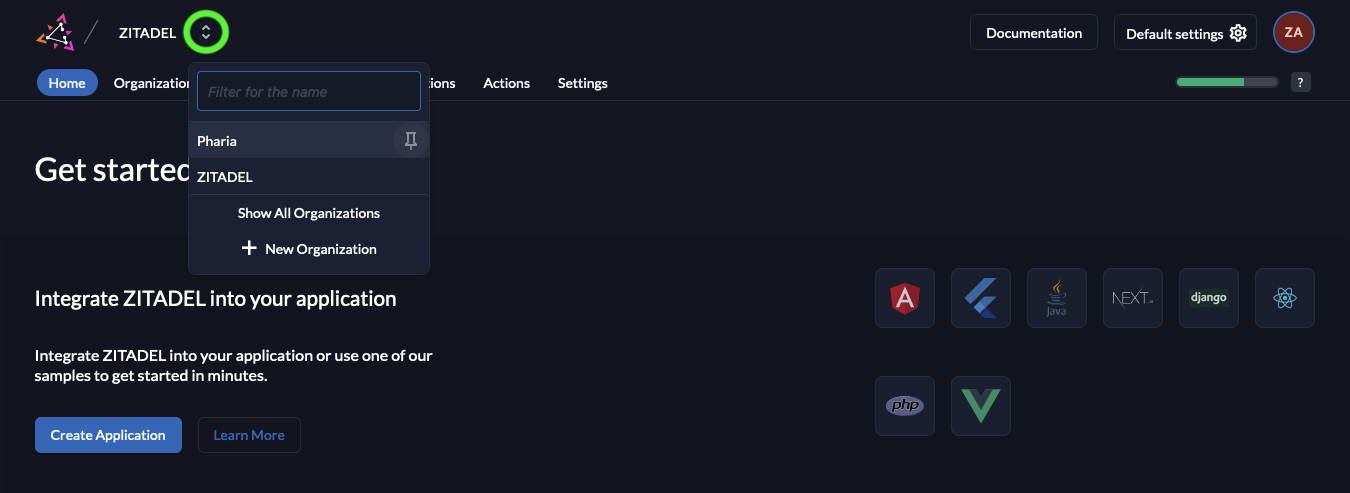Click the green onboarding progress bar
This screenshot has width=1350, height=493.
pos(1226,82)
